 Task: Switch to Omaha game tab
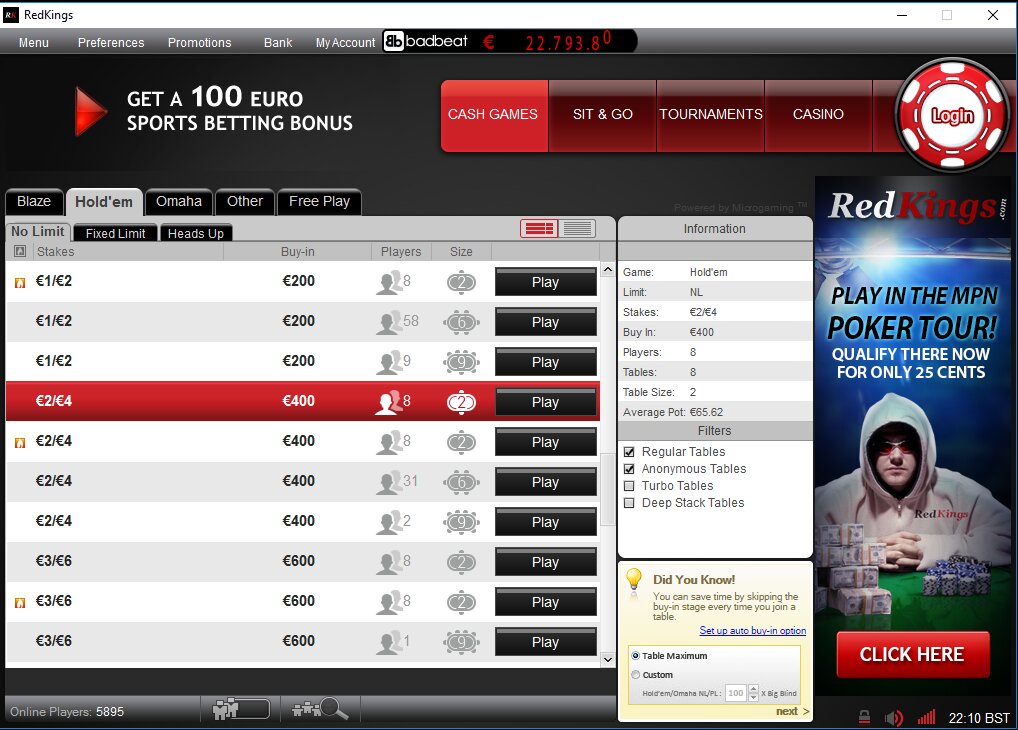(x=179, y=201)
